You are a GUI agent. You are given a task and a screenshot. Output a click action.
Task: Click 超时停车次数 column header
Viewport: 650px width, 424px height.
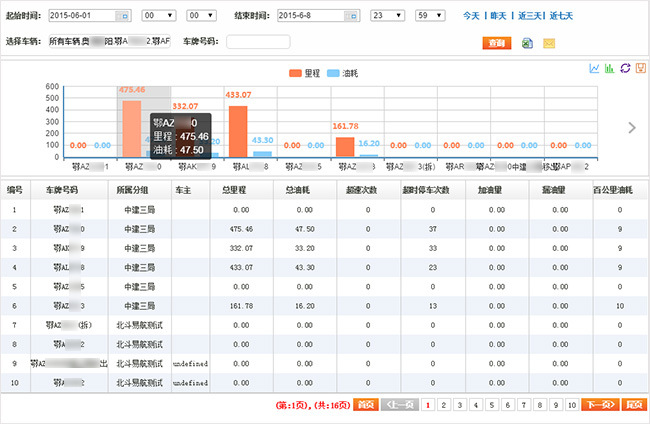[x=433, y=190]
